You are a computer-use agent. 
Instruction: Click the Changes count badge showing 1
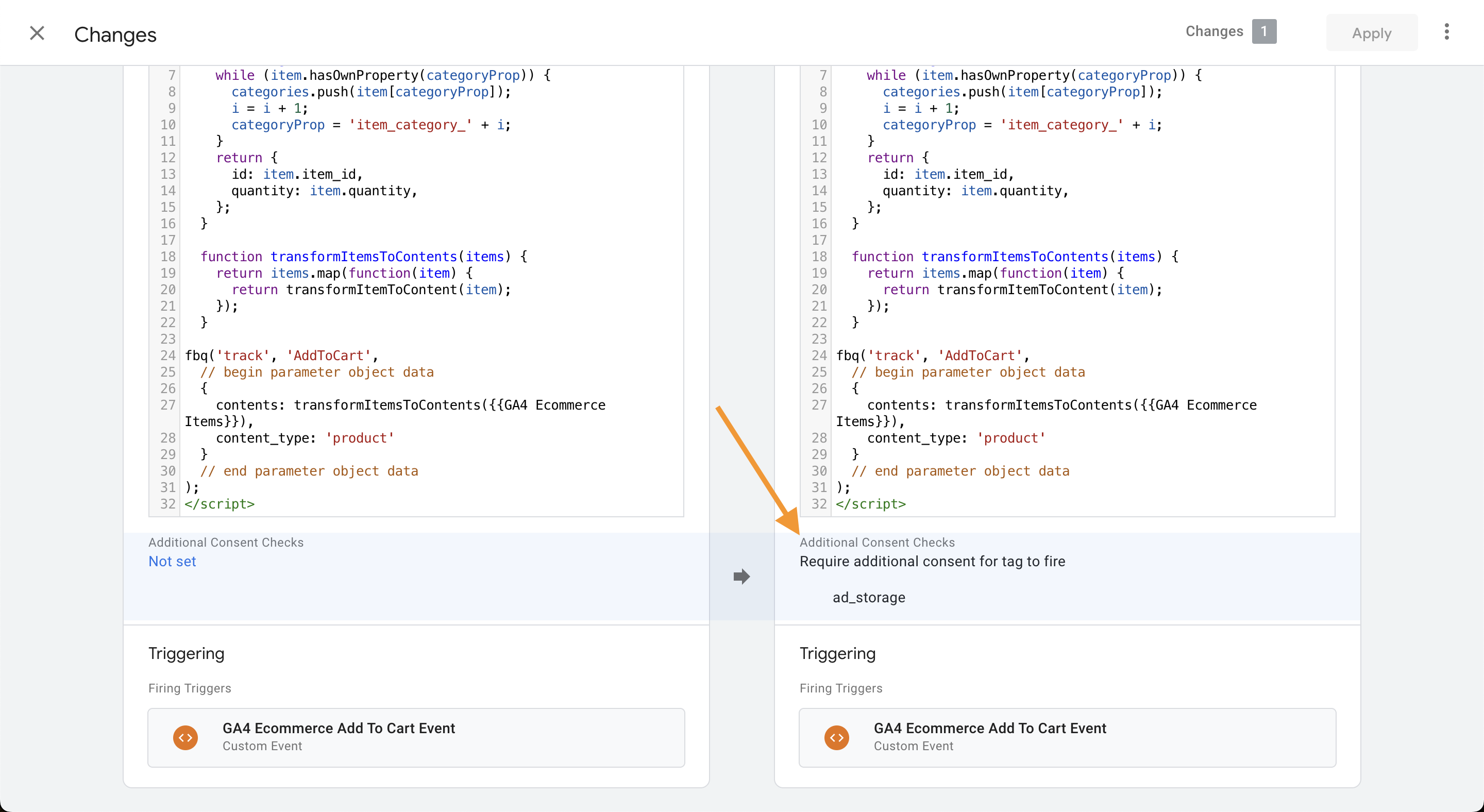point(1263,31)
